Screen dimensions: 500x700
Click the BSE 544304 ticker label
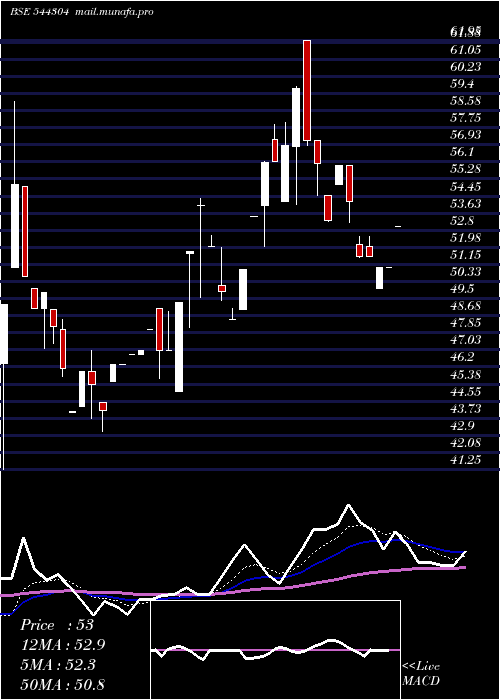coord(40,12)
